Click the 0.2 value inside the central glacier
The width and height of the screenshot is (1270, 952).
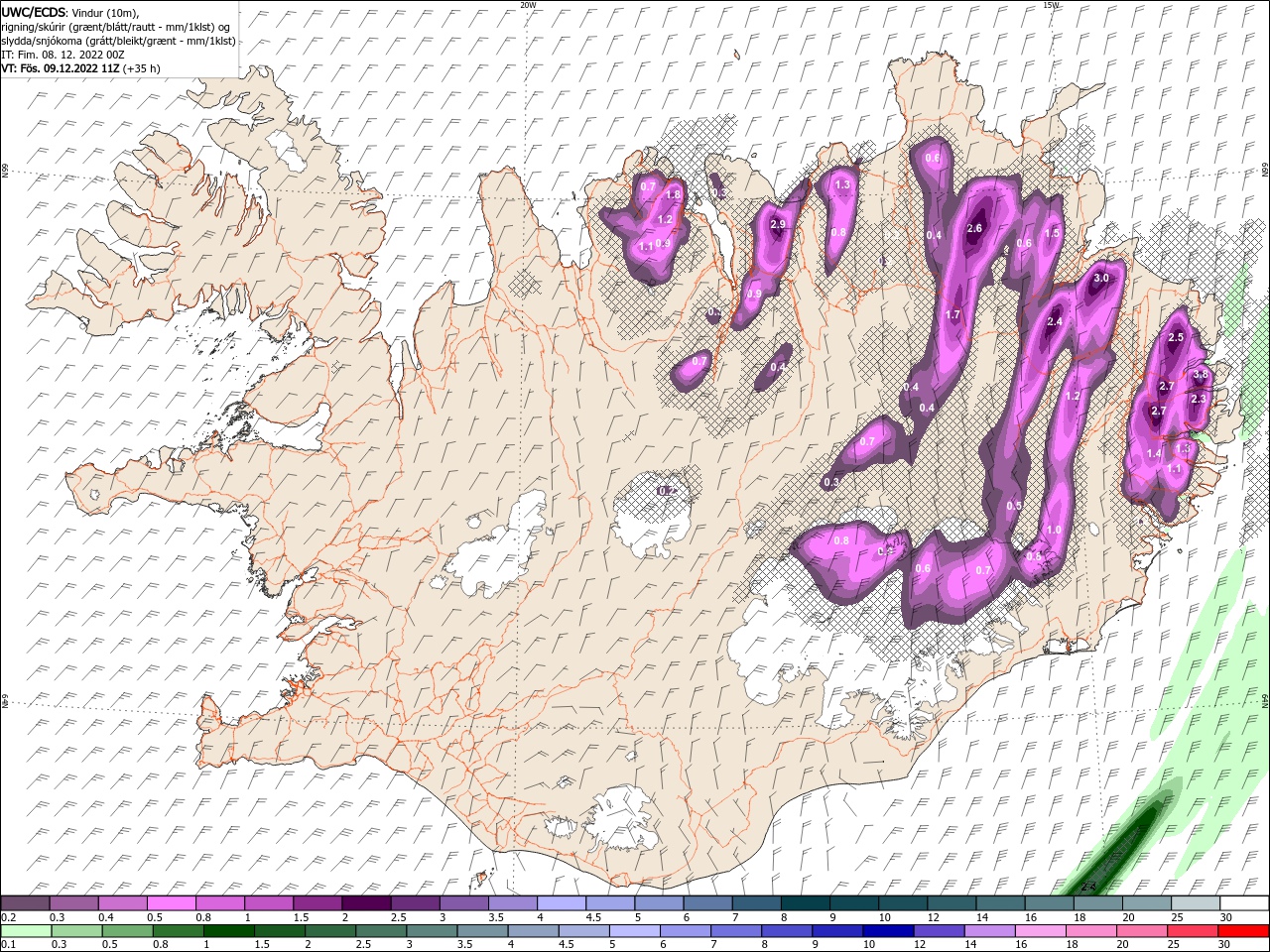[x=667, y=491]
